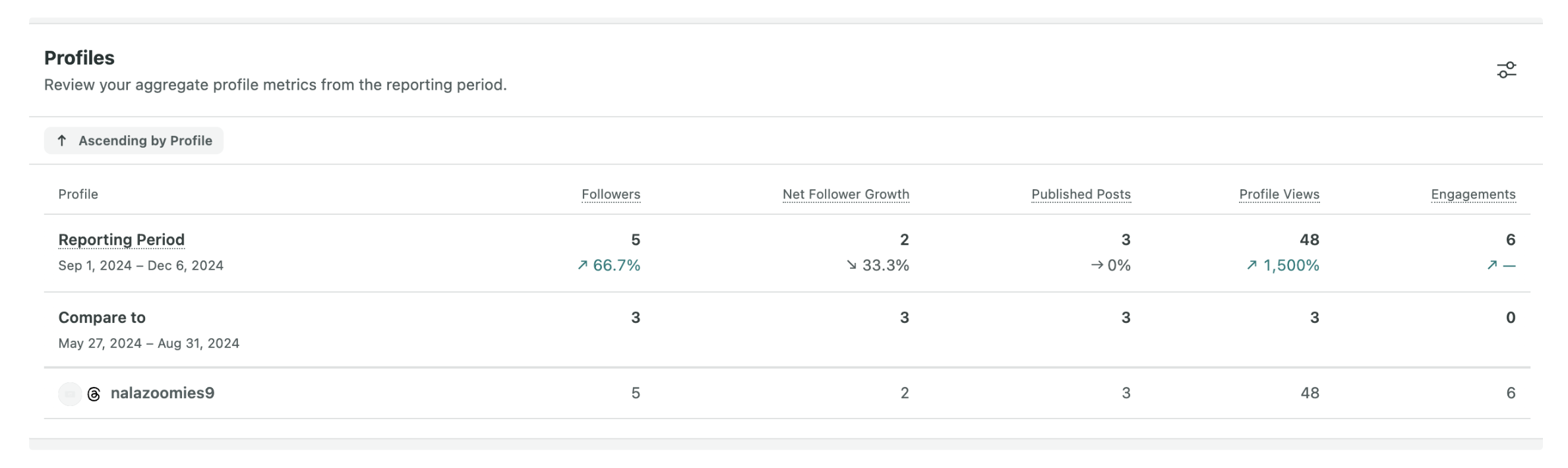Open the table filter settings icon
This screenshot has width=1568, height=468.
tap(1506, 70)
